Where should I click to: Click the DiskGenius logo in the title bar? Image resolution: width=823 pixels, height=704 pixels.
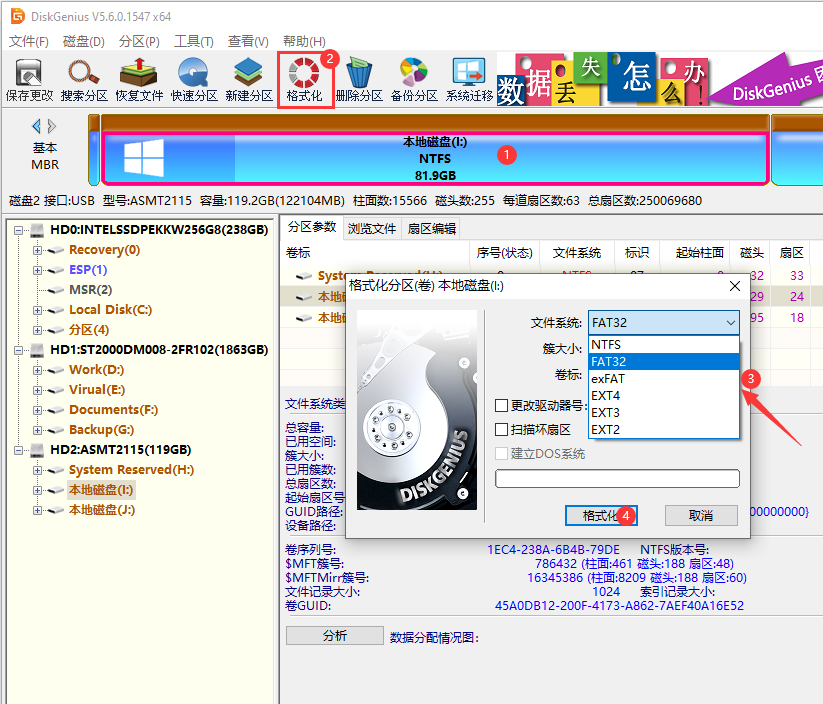coord(18,16)
